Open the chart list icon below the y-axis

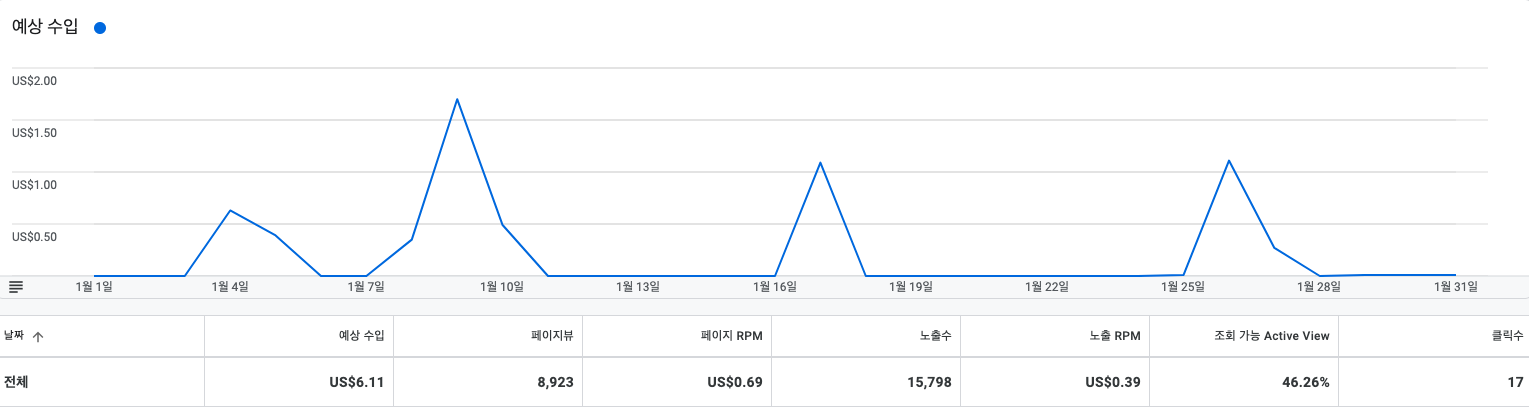(x=16, y=286)
